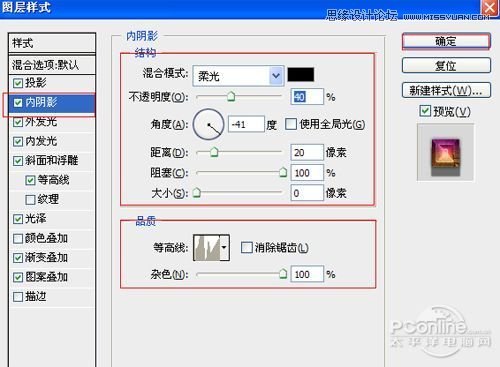This screenshot has width=500, height=367.
Task: Select the 样式 styles list header
Action: coord(52,43)
